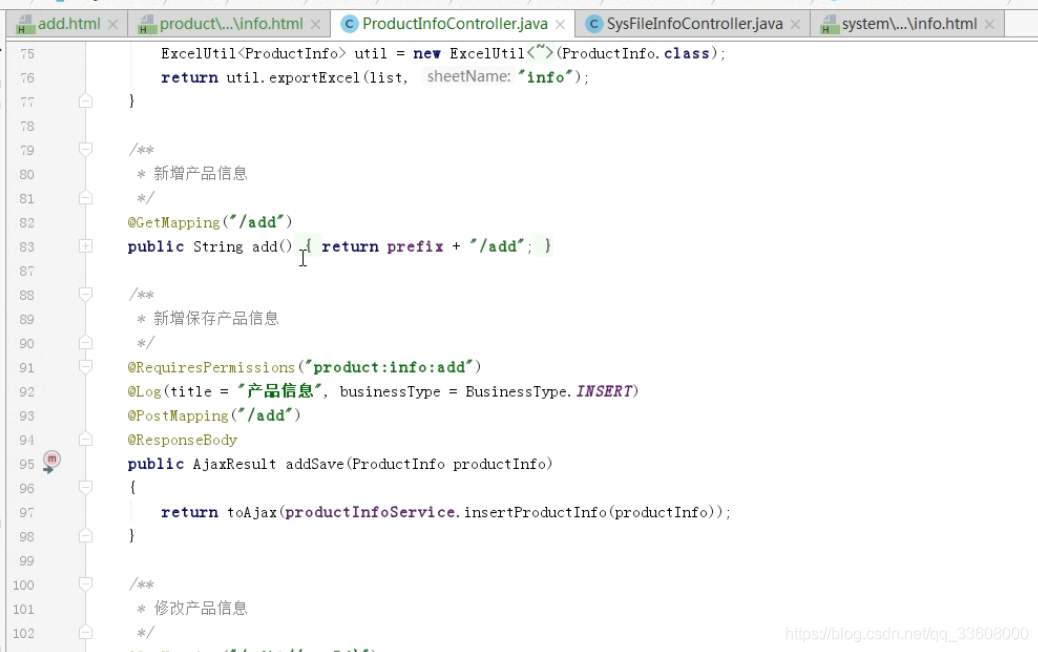
Task: Click line number 75 in the gutter
Action: [27, 54]
